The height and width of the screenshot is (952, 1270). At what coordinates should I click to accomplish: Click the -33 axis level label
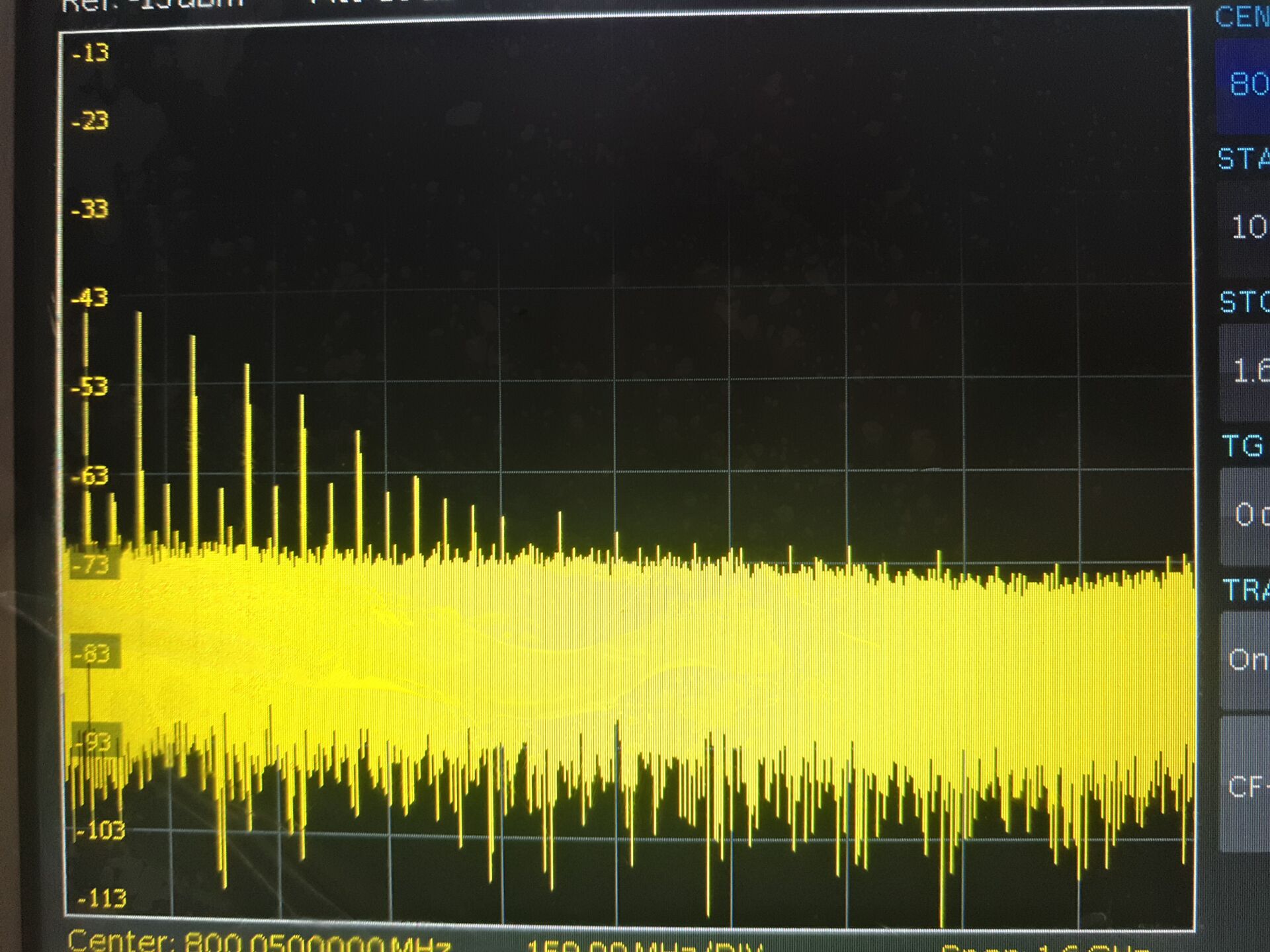90,210
